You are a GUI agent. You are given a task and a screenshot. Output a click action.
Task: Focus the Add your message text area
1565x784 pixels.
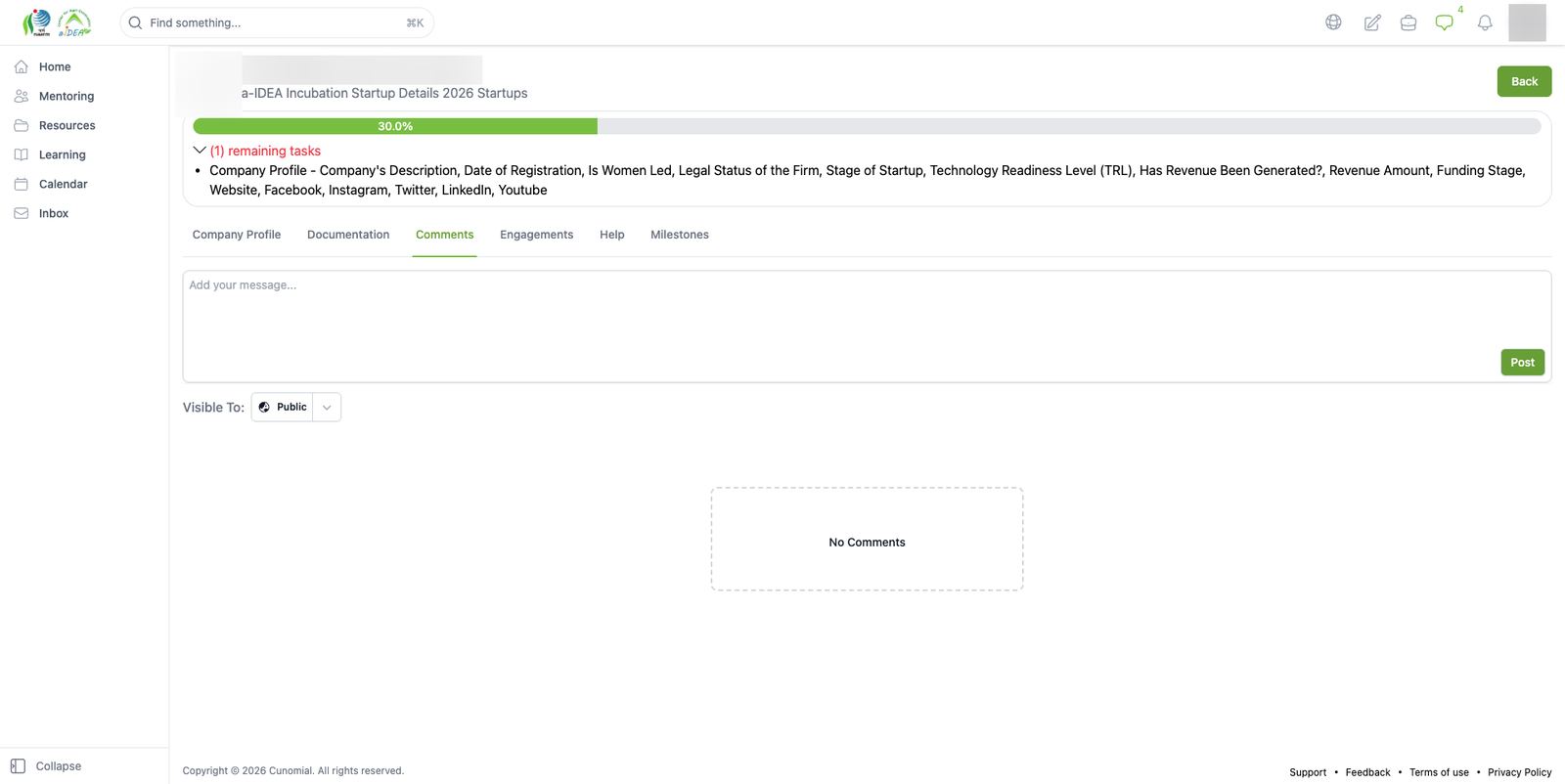point(867,327)
